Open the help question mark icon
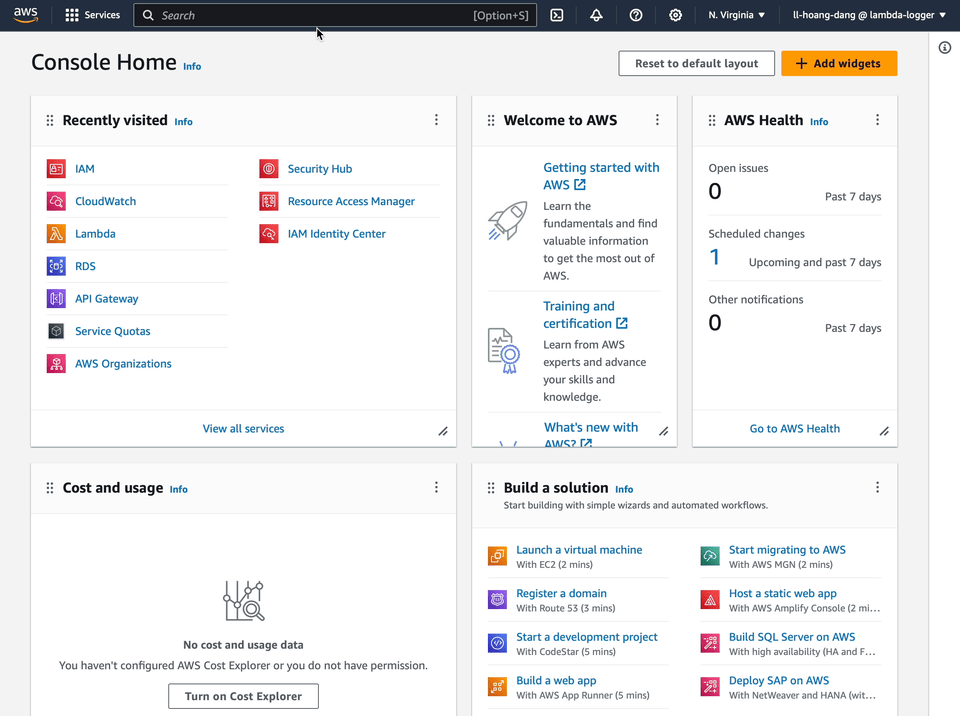960x716 pixels. pyautogui.click(x=636, y=15)
